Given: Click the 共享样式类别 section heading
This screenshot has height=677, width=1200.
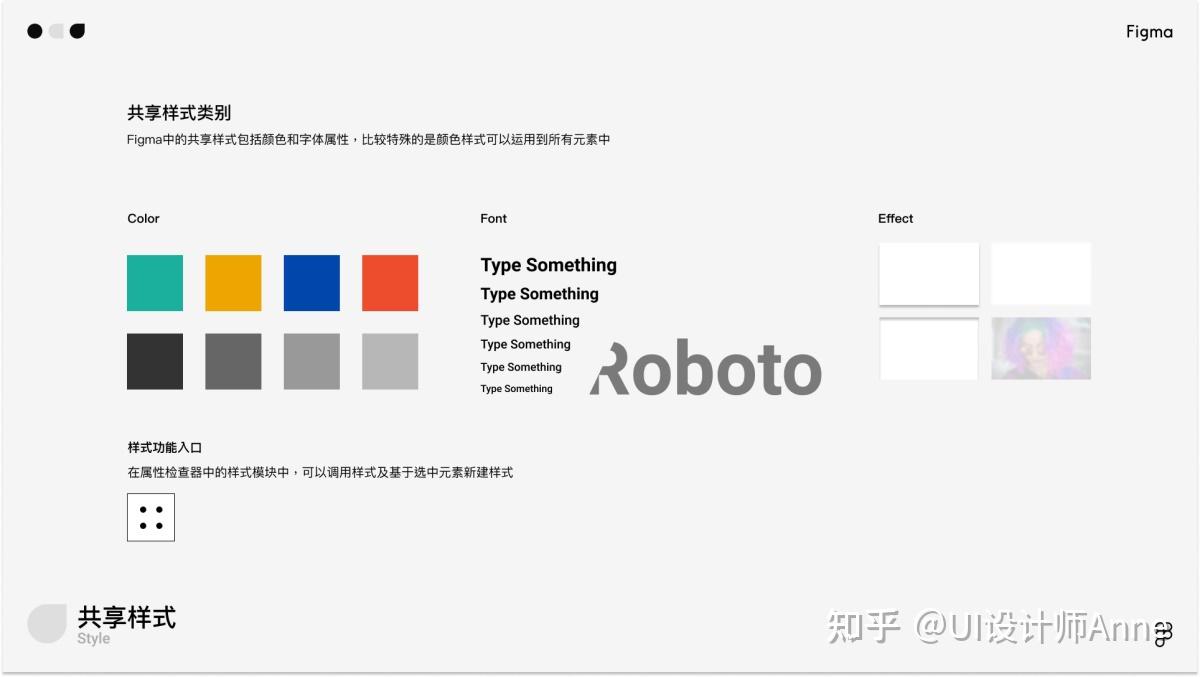Looking at the screenshot, I should click(178, 112).
